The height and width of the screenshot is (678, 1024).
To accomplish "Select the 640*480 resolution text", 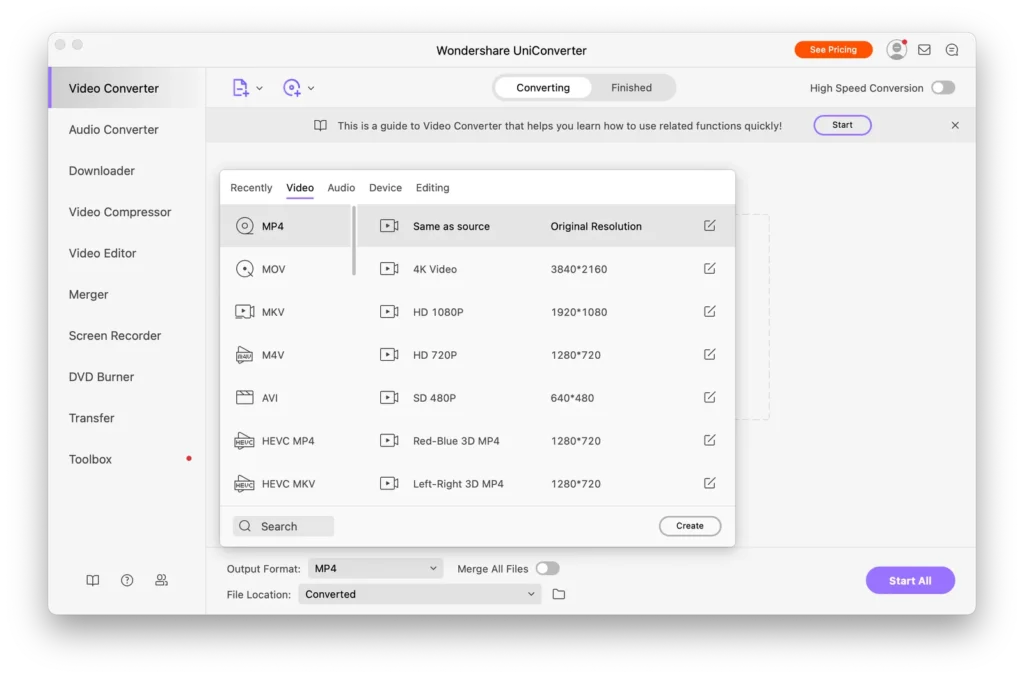I will [x=572, y=398].
